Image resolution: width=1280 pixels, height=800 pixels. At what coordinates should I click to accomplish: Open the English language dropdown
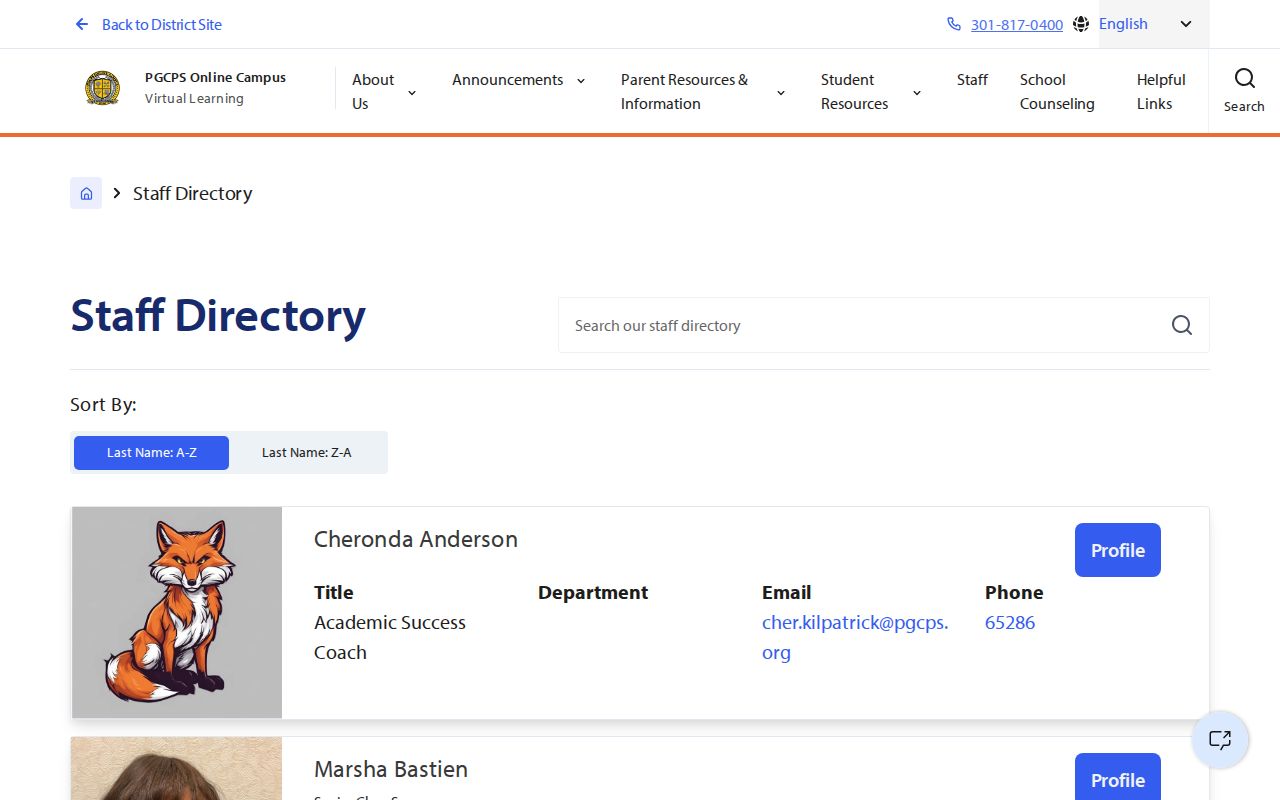(1154, 24)
